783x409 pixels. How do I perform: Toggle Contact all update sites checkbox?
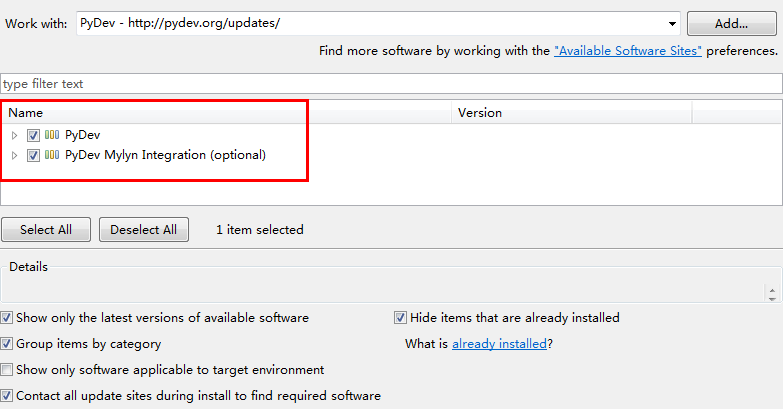(6, 396)
